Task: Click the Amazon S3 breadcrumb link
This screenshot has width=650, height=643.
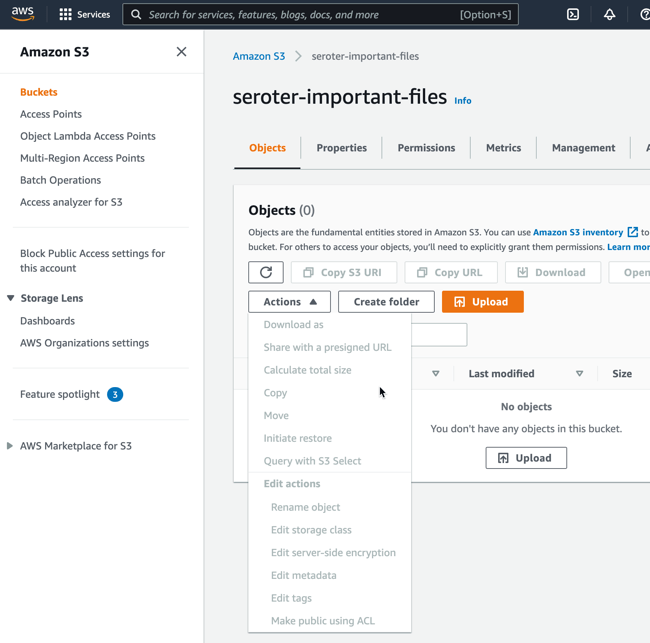Action: 259,56
